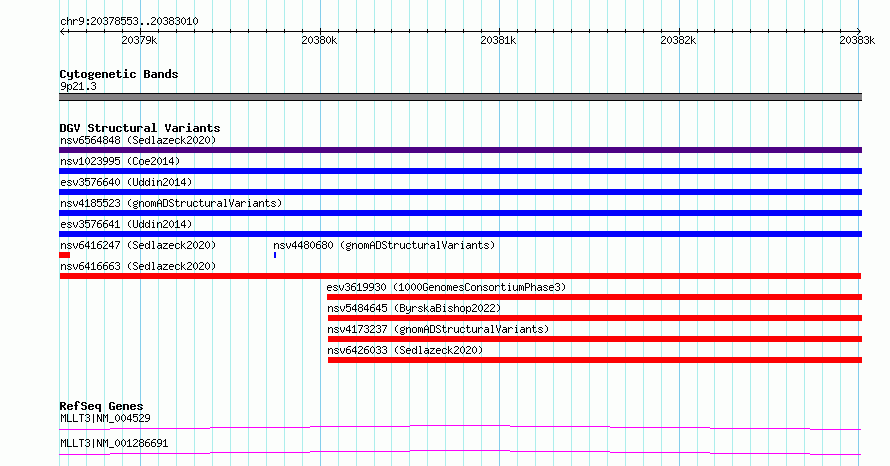Viewport: 890px width, 466px height.
Task: Select nsv4173237 (gnomADStructuralVariants) label
Action: coord(438,329)
